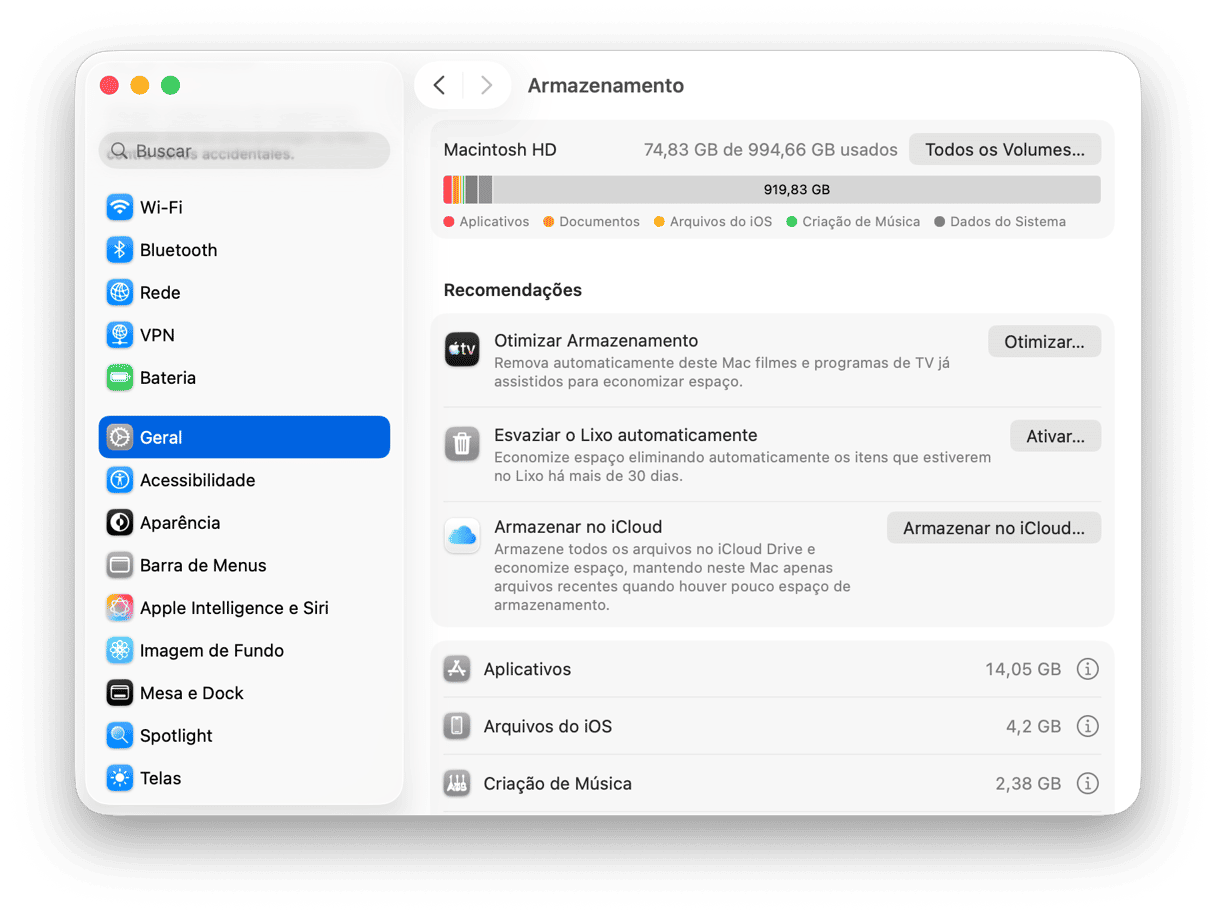
Task: Open Mesa e Dock settings
Action: click(x=191, y=693)
